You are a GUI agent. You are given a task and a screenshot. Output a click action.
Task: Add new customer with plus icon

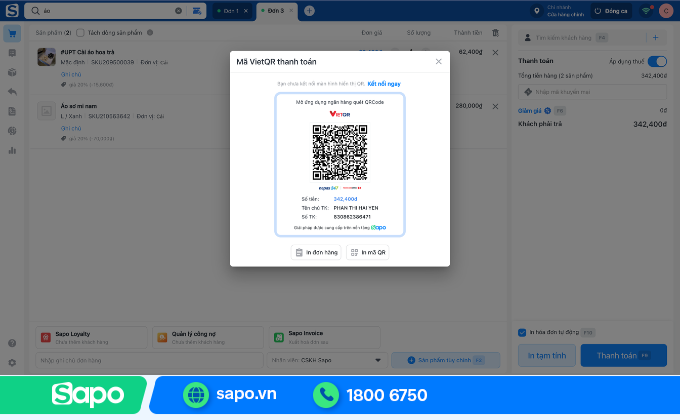(x=655, y=38)
